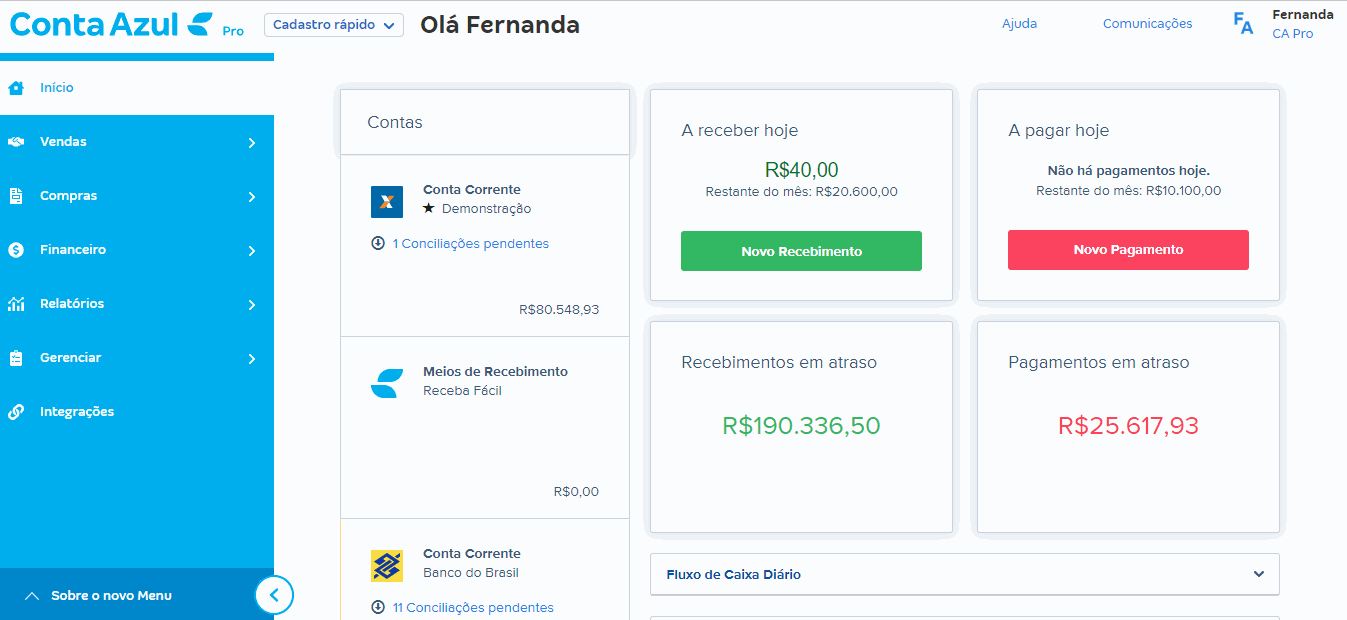Viewport: 1347px width, 620px height.
Task: Open the Cadastro rápido dropdown
Action: [334, 25]
